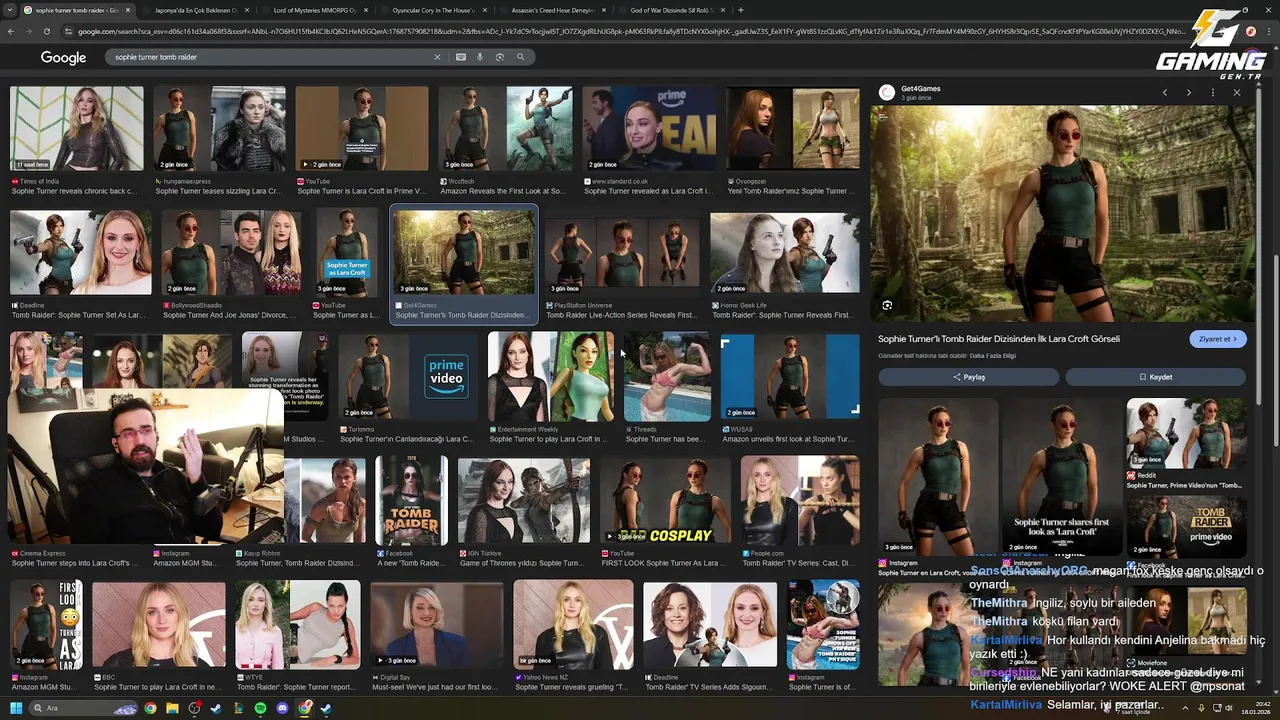Open the Tomb Raider poster Facebook thumbnail
The width and height of the screenshot is (1280, 720).
click(x=411, y=500)
